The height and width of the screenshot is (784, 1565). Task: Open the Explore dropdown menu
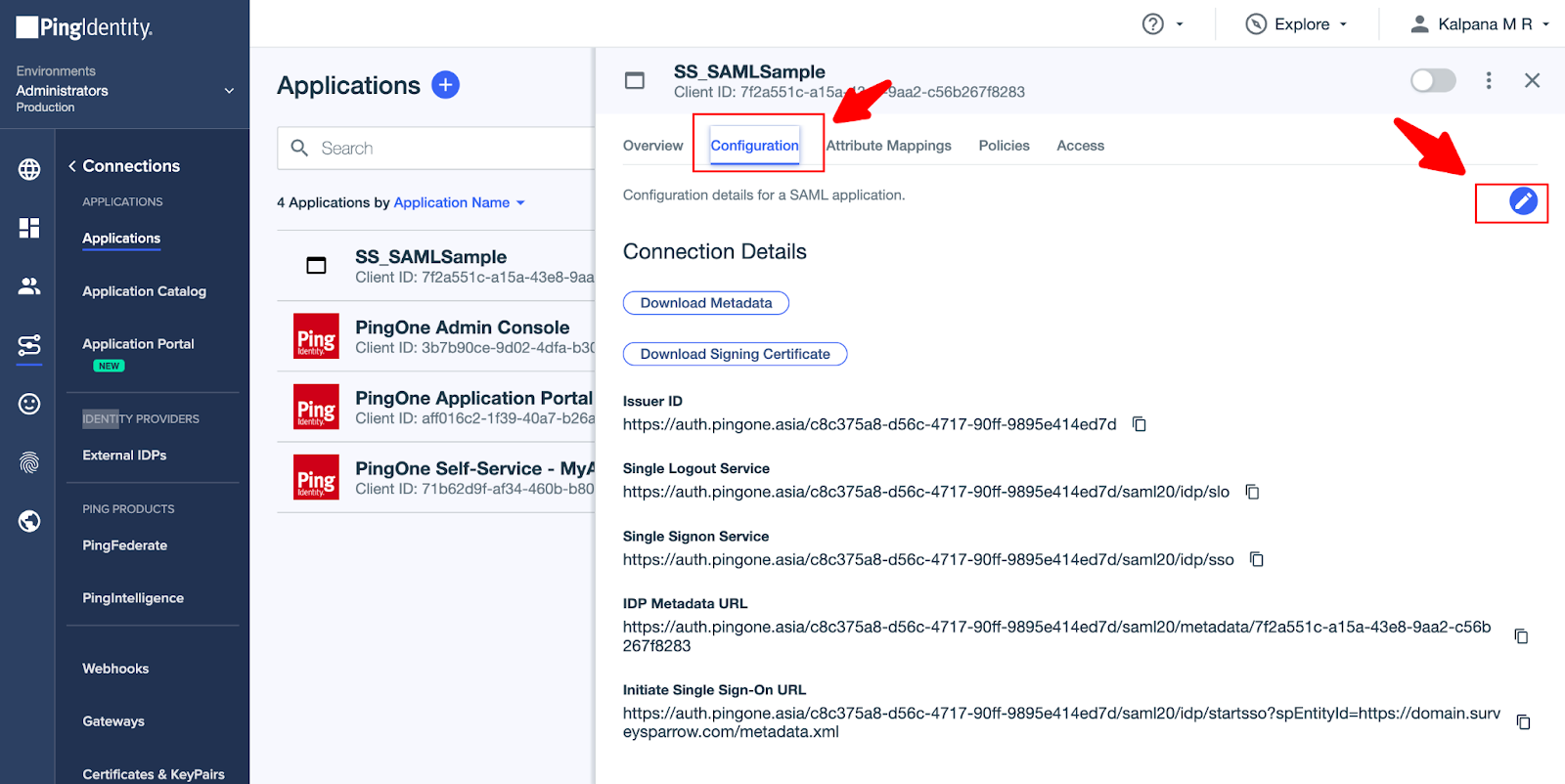[1298, 24]
